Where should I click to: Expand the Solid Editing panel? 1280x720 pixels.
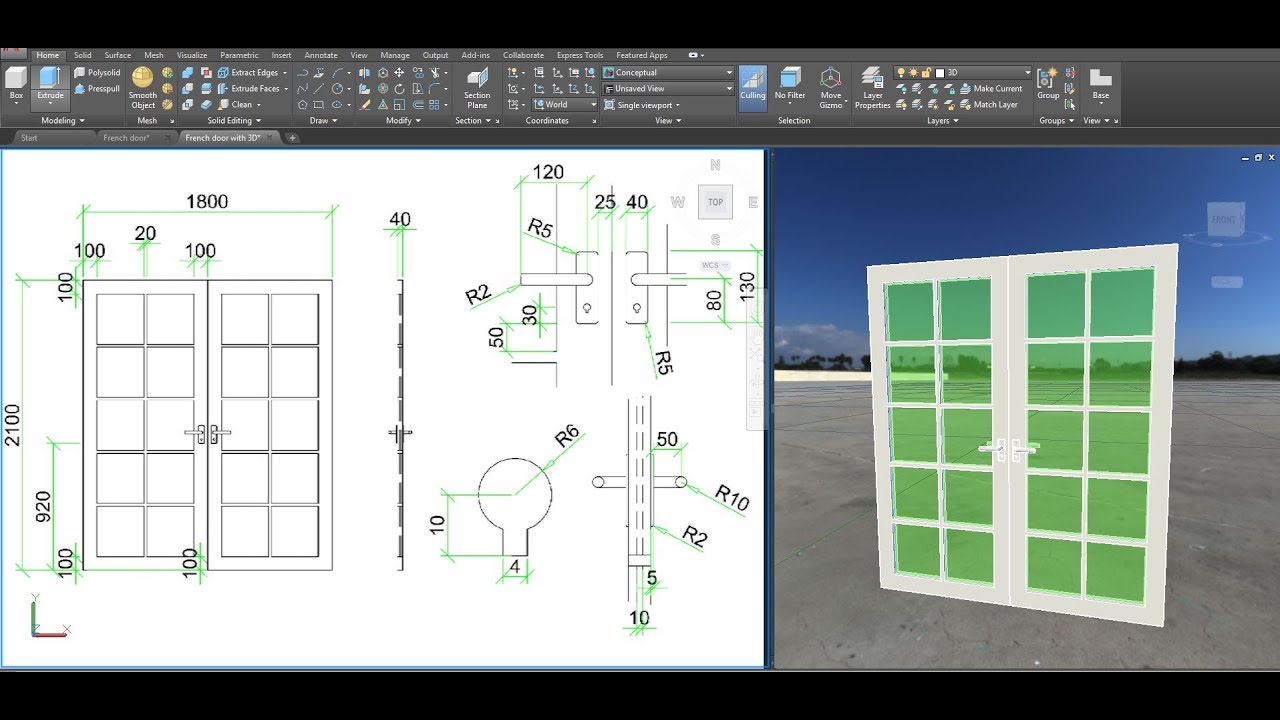point(234,121)
